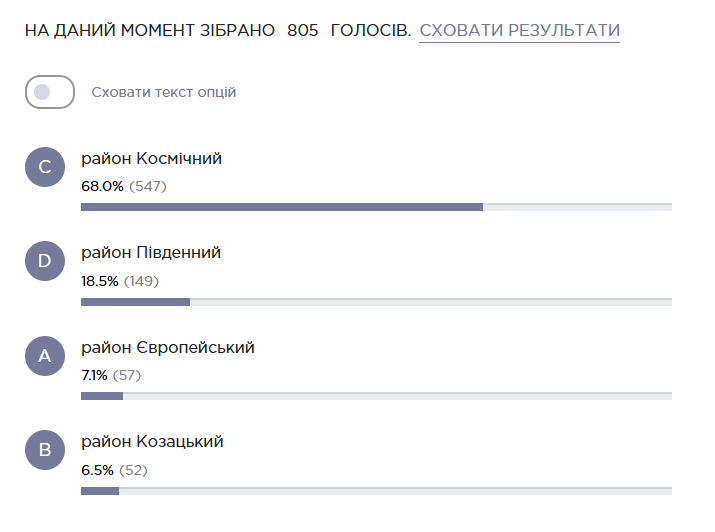Screen dimensions: 715x532
Task: Click the 7.1% progress bar
Action: click(376, 396)
